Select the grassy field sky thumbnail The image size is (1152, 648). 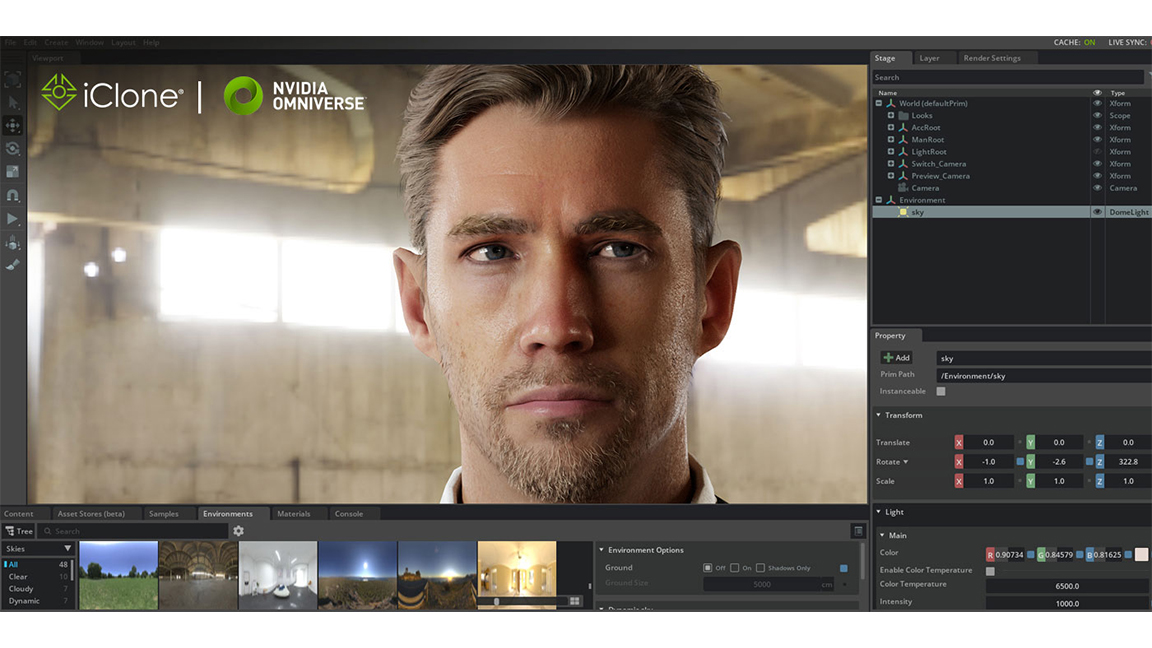(x=118, y=575)
